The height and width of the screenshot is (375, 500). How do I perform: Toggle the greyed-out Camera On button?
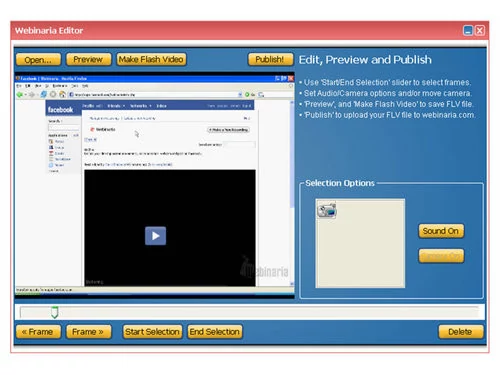[x=441, y=256]
